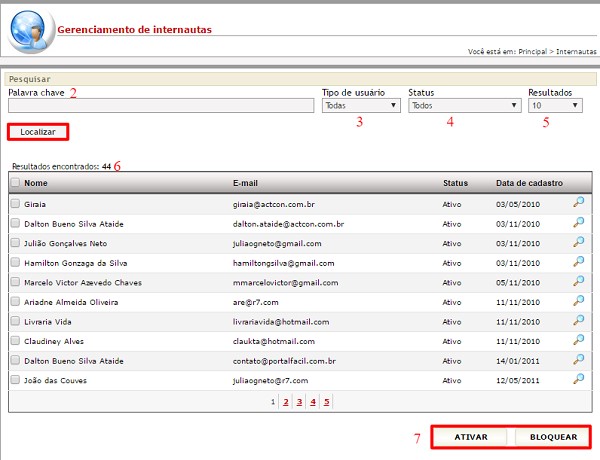Click the date 12/05/2011
This screenshot has height=460, width=600.
[518, 380]
